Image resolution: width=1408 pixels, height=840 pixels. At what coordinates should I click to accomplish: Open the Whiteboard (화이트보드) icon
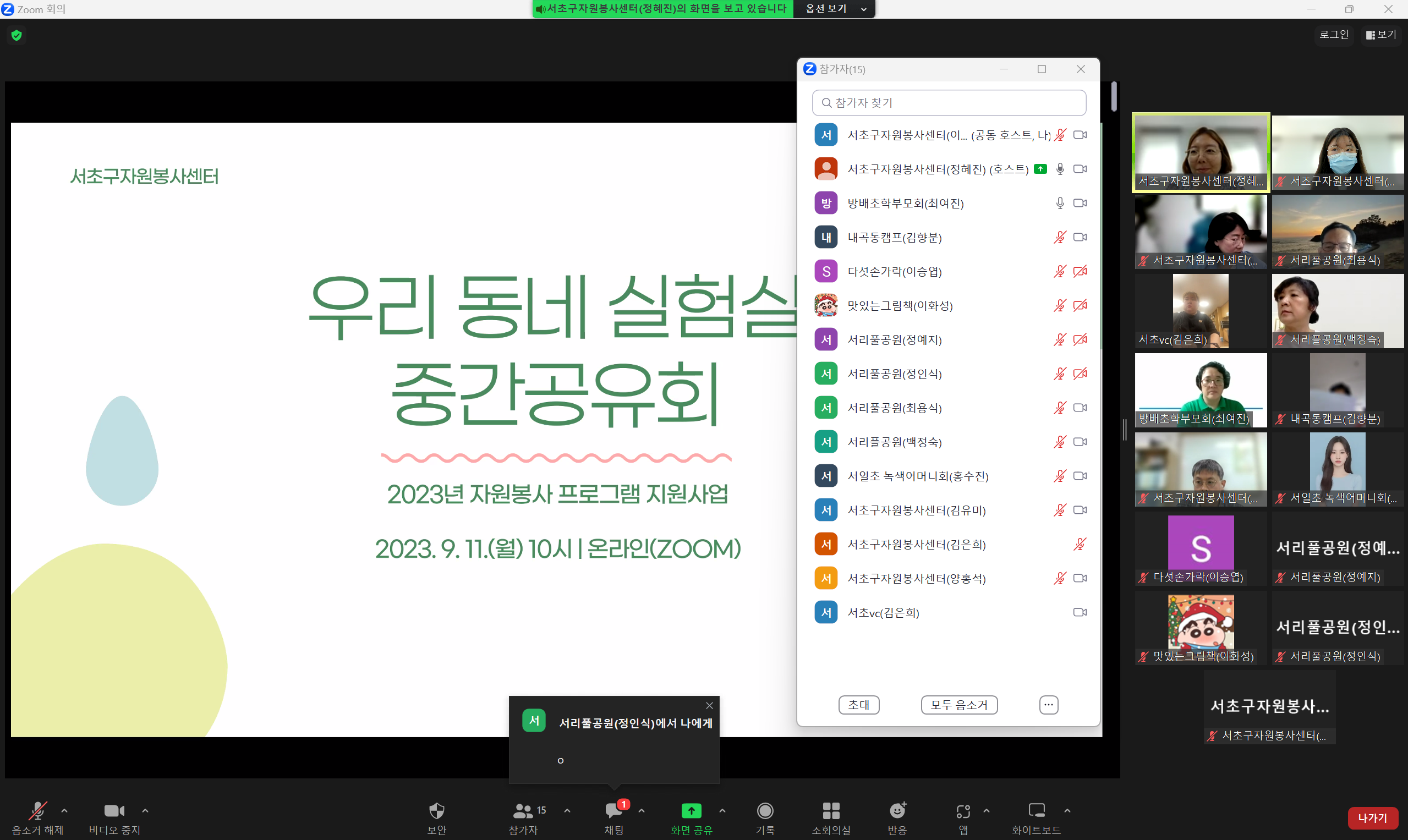tap(1036, 811)
